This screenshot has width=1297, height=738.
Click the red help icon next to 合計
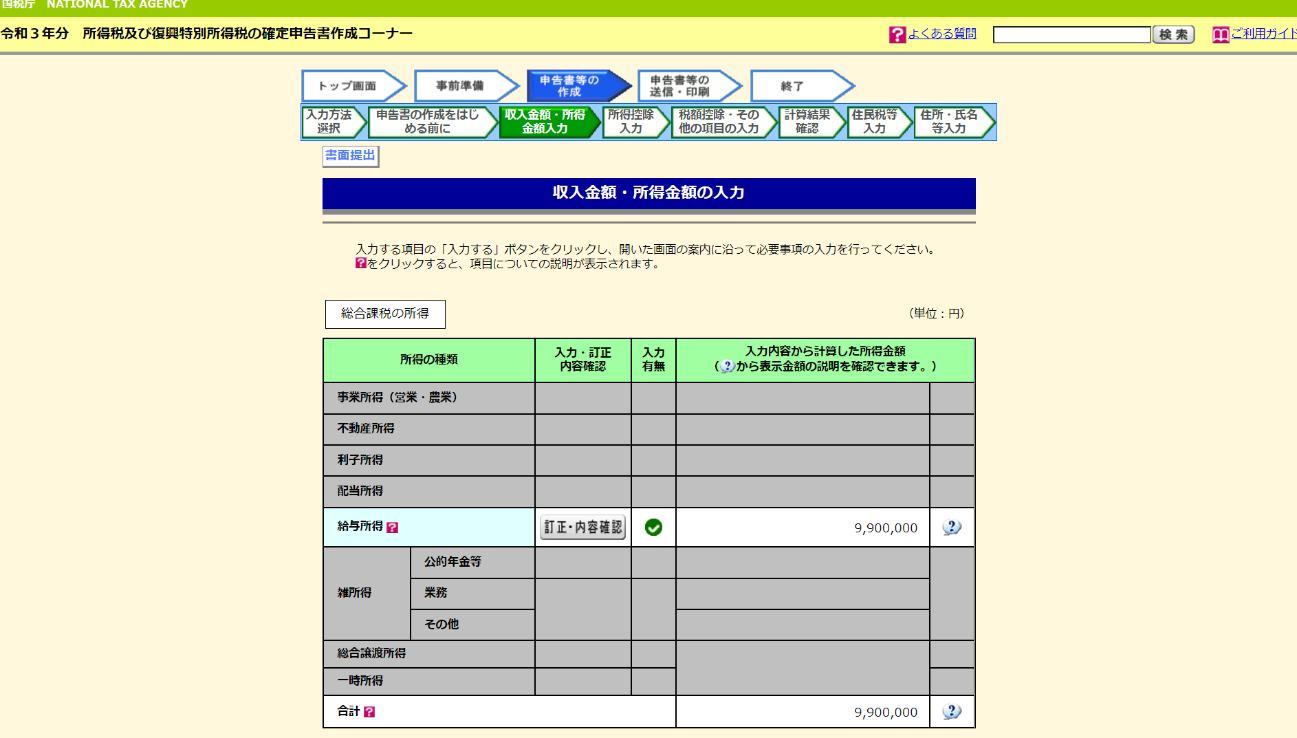[369, 712]
